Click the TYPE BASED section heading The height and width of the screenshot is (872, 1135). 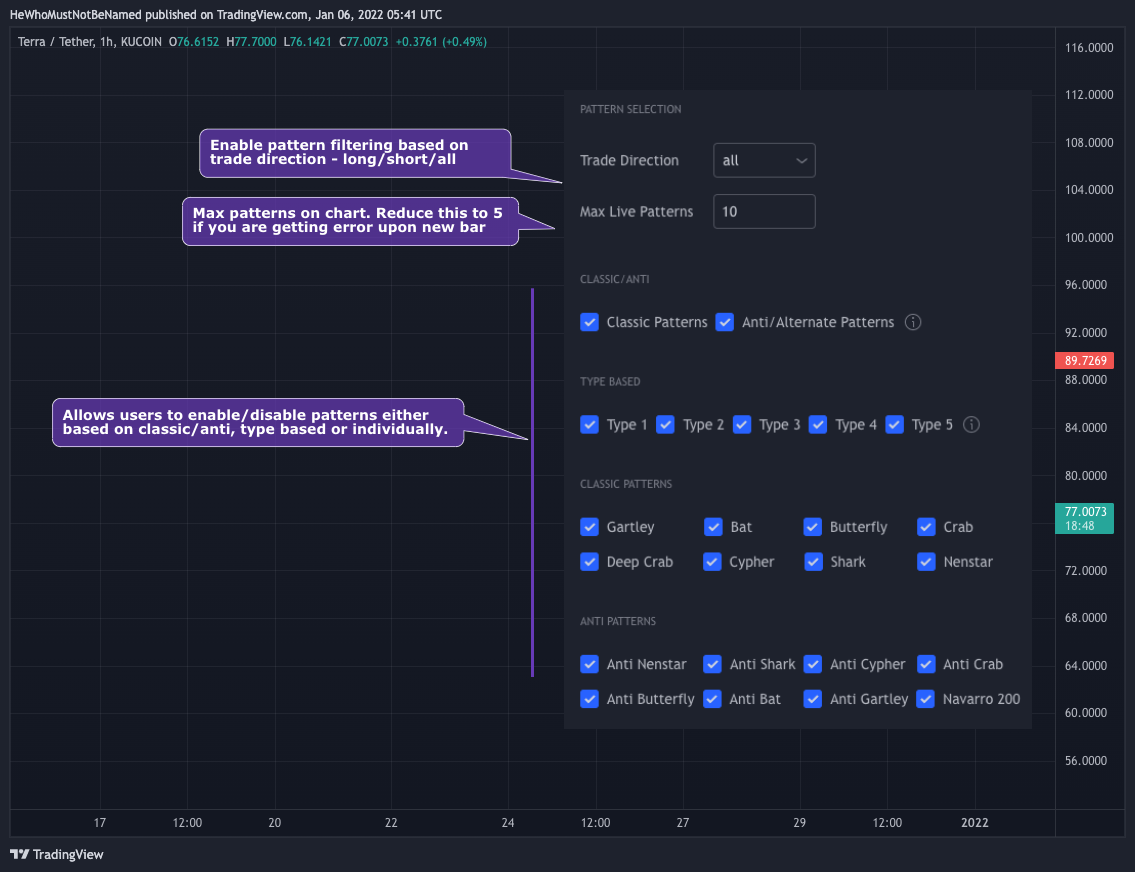pyautogui.click(x=610, y=382)
